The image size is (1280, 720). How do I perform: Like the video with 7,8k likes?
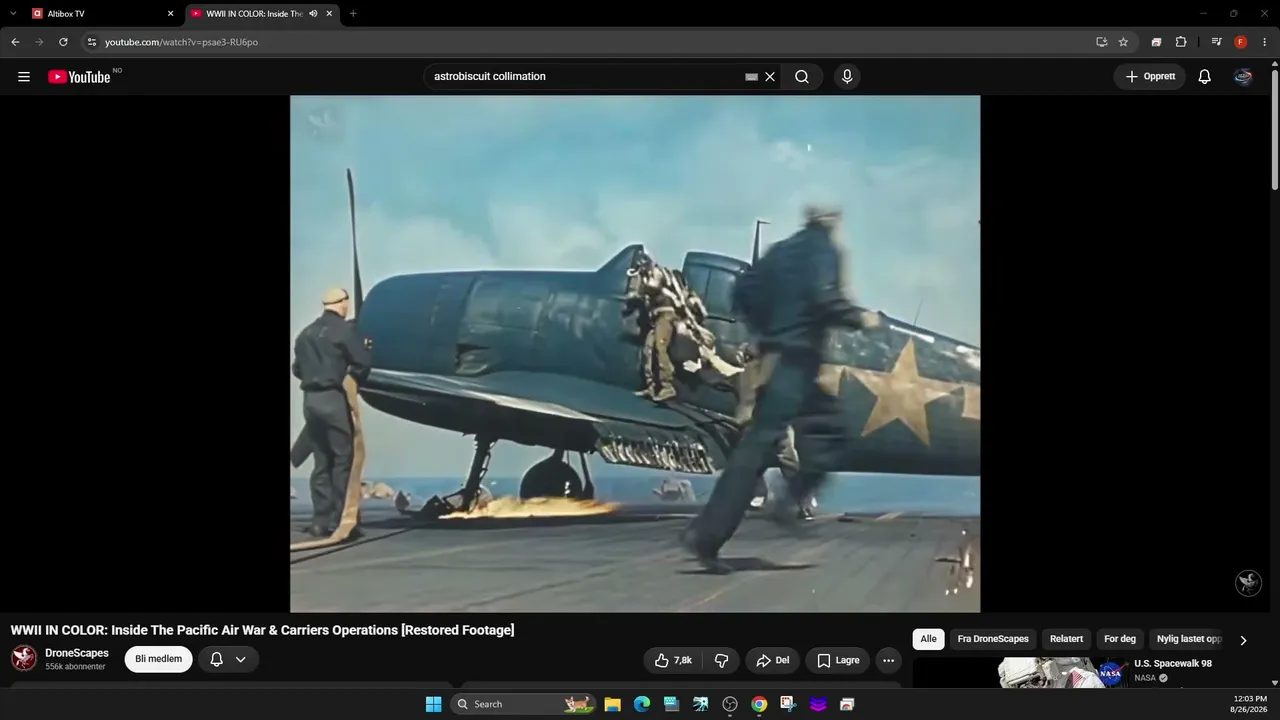[674, 661]
